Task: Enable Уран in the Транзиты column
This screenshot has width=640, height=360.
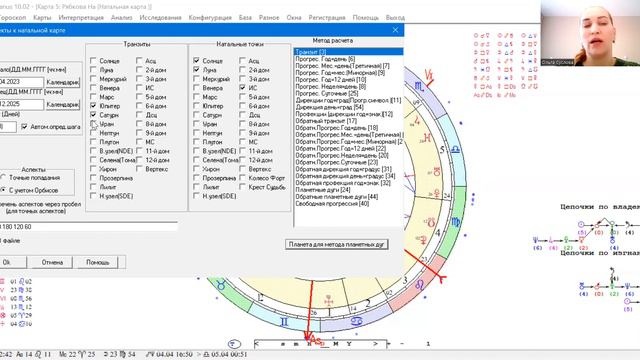Action: coord(93,124)
